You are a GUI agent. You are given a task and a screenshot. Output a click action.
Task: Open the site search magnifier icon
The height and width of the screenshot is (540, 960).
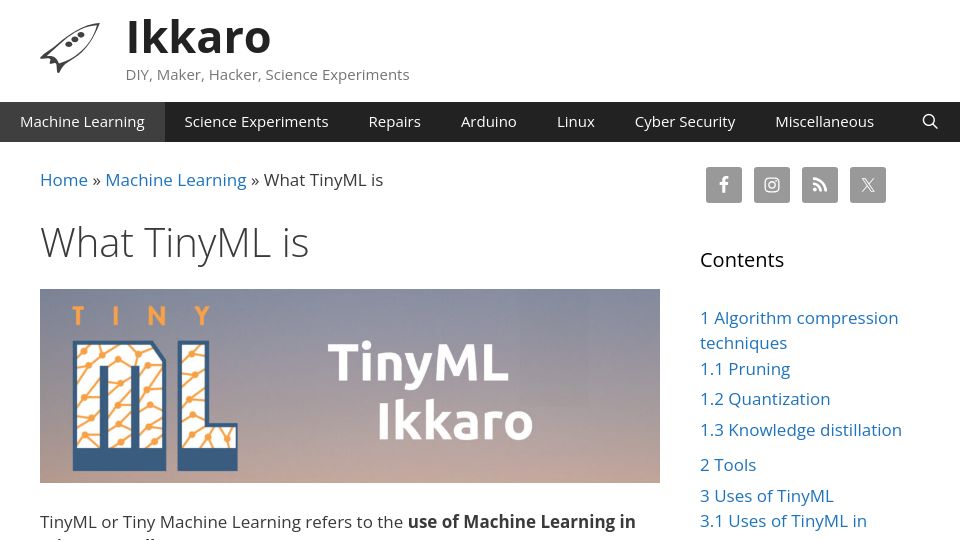point(929,122)
